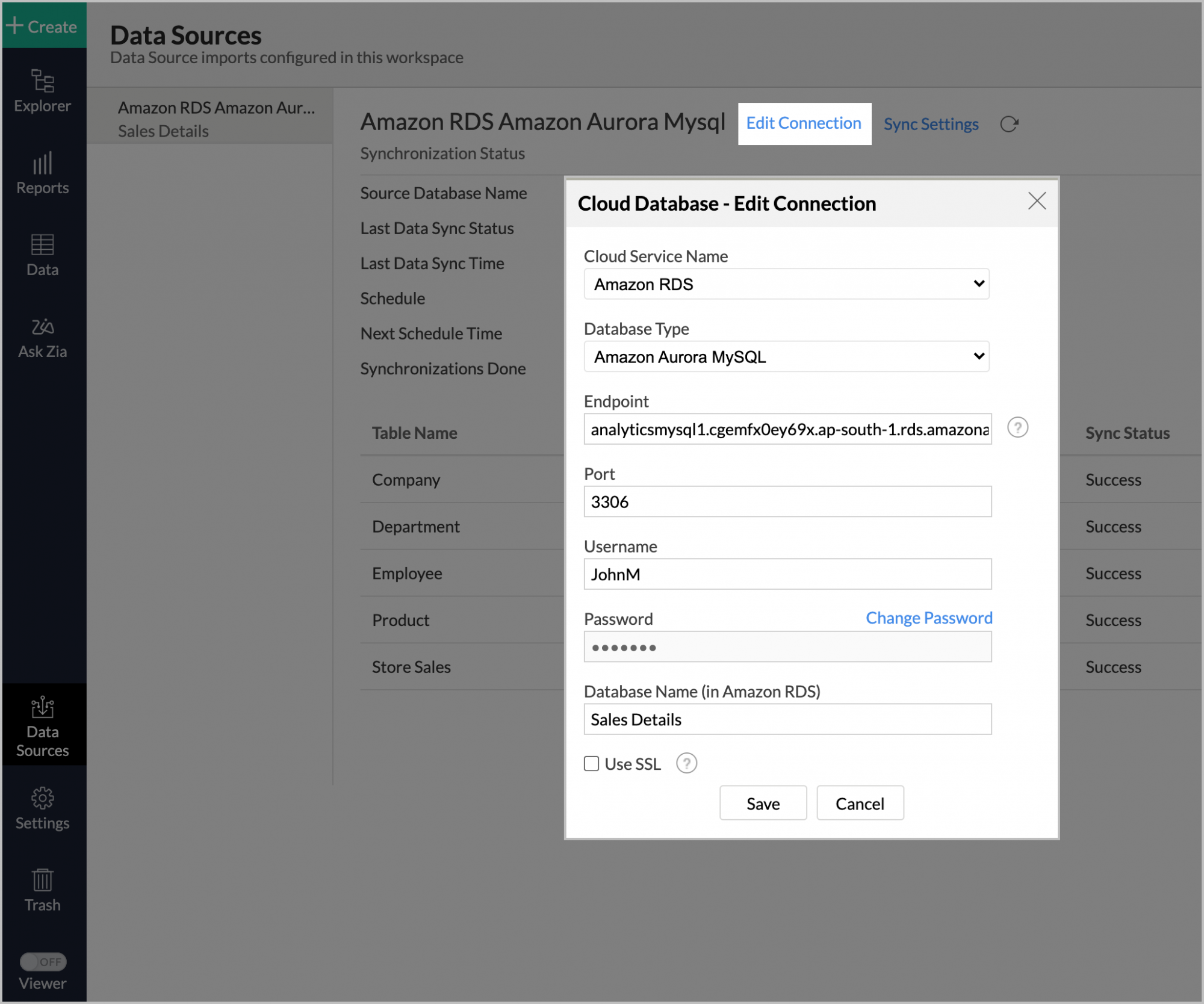Open the Trash

point(42,890)
